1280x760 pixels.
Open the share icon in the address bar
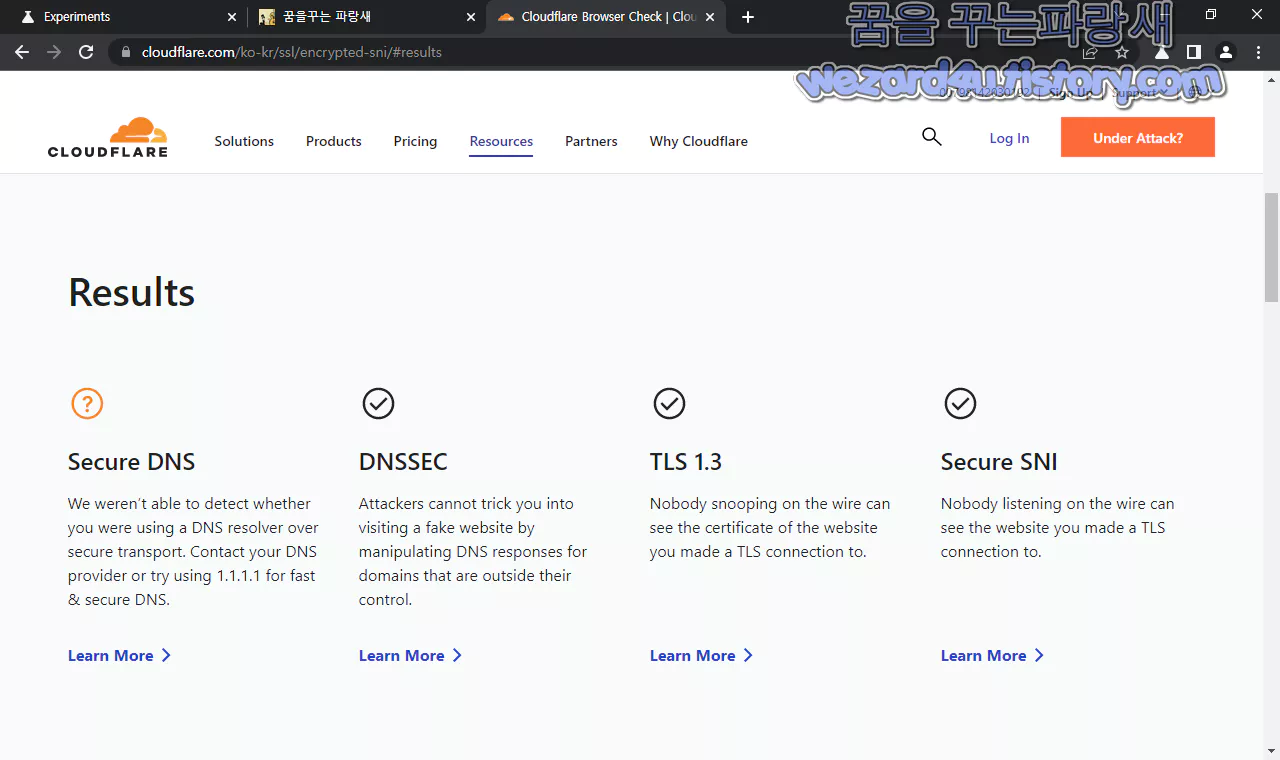coord(1089,52)
